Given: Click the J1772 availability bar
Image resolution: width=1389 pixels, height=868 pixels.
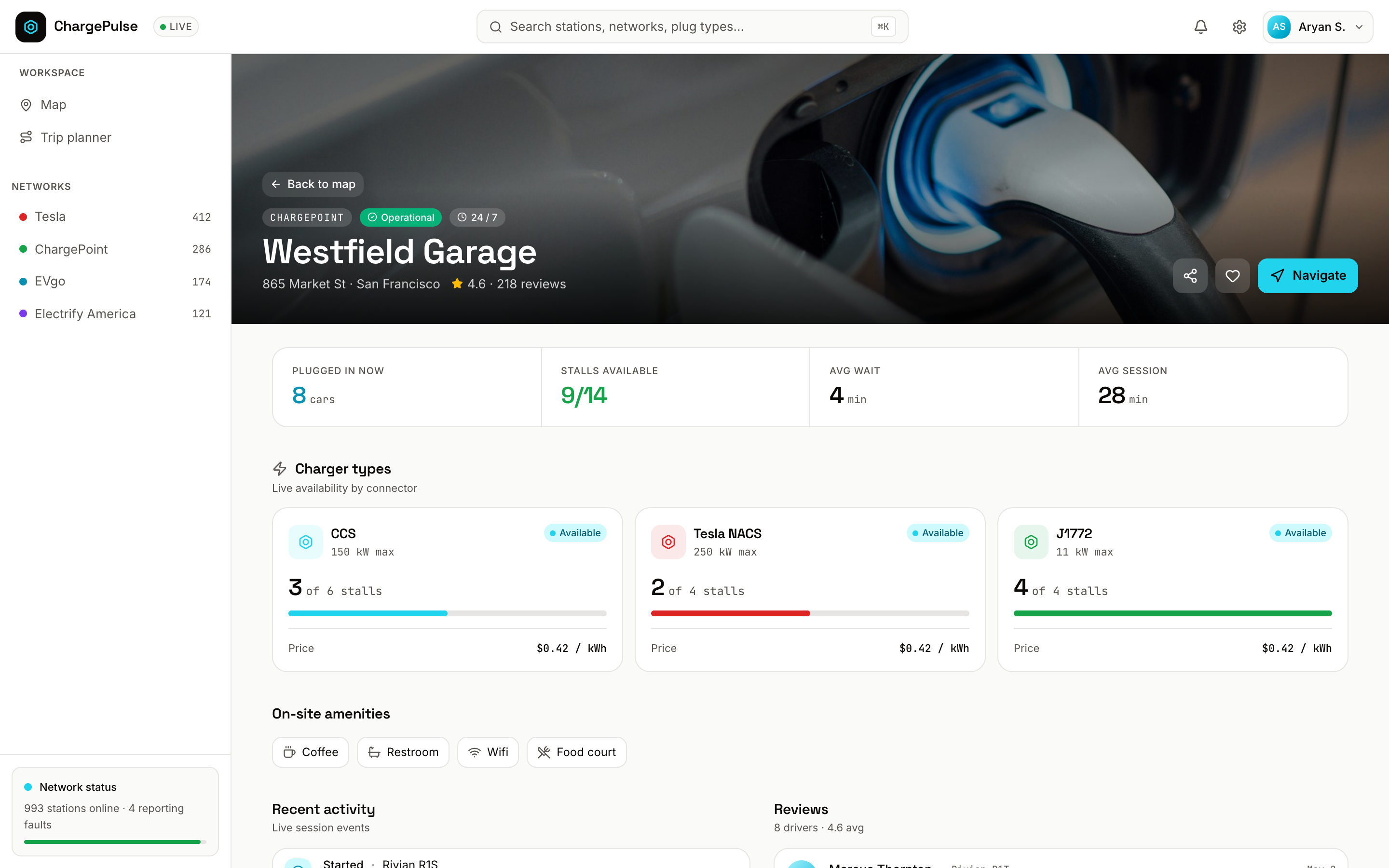Looking at the screenshot, I should (x=1172, y=614).
